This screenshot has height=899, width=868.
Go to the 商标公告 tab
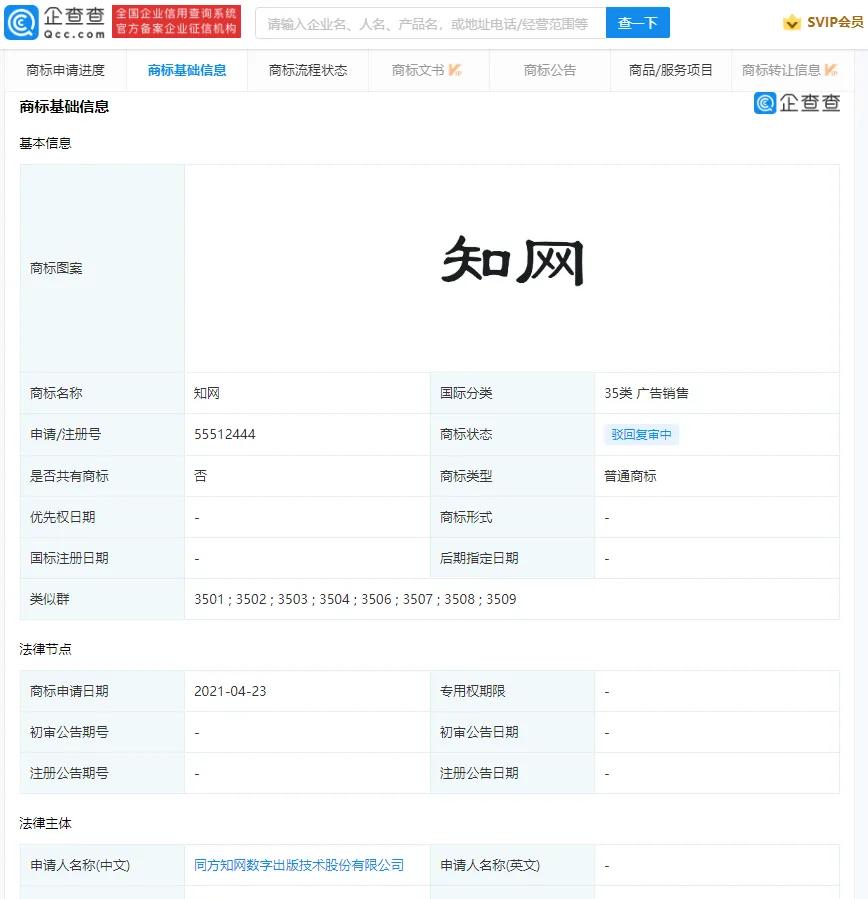point(550,70)
